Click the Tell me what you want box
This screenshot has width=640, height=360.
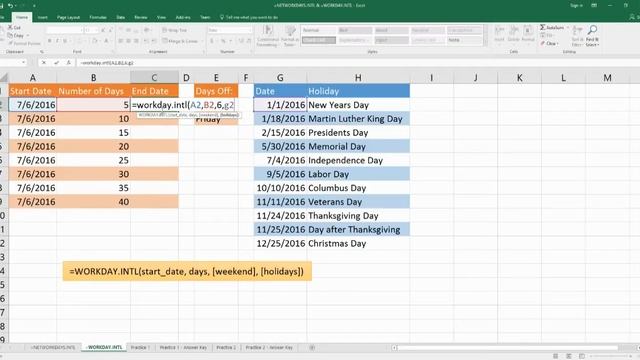click(249, 17)
